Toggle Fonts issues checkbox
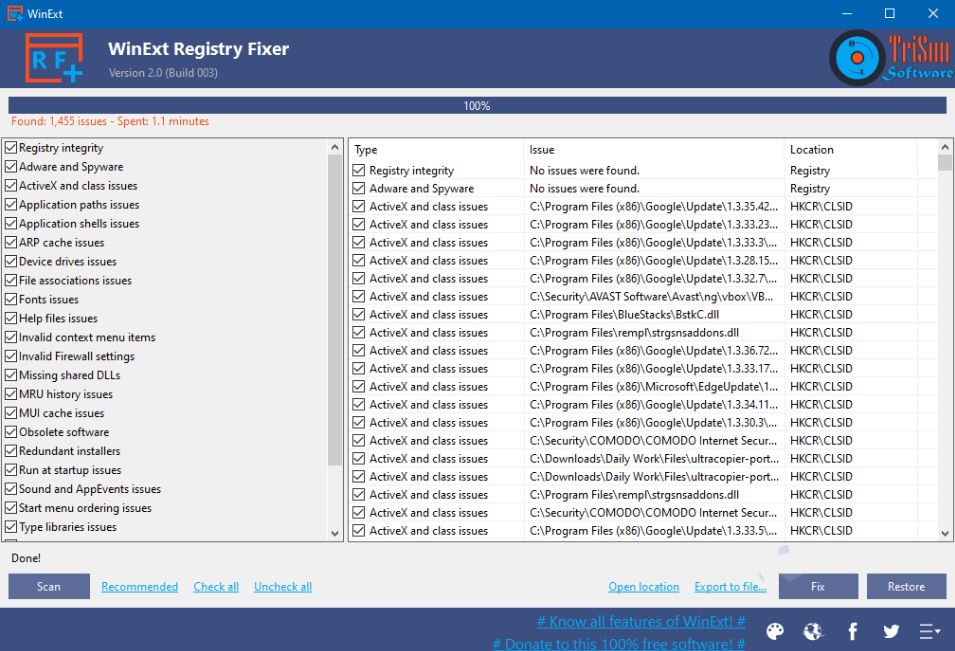Image resolution: width=955 pixels, height=651 pixels. [x=11, y=300]
